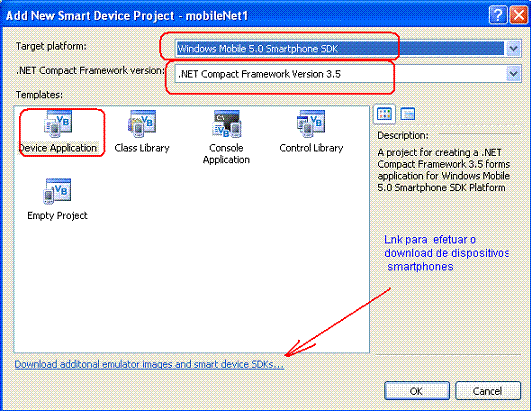Image resolution: width=532 pixels, height=411 pixels.
Task: Select the Device Application template icon
Action: pos(58,124)
